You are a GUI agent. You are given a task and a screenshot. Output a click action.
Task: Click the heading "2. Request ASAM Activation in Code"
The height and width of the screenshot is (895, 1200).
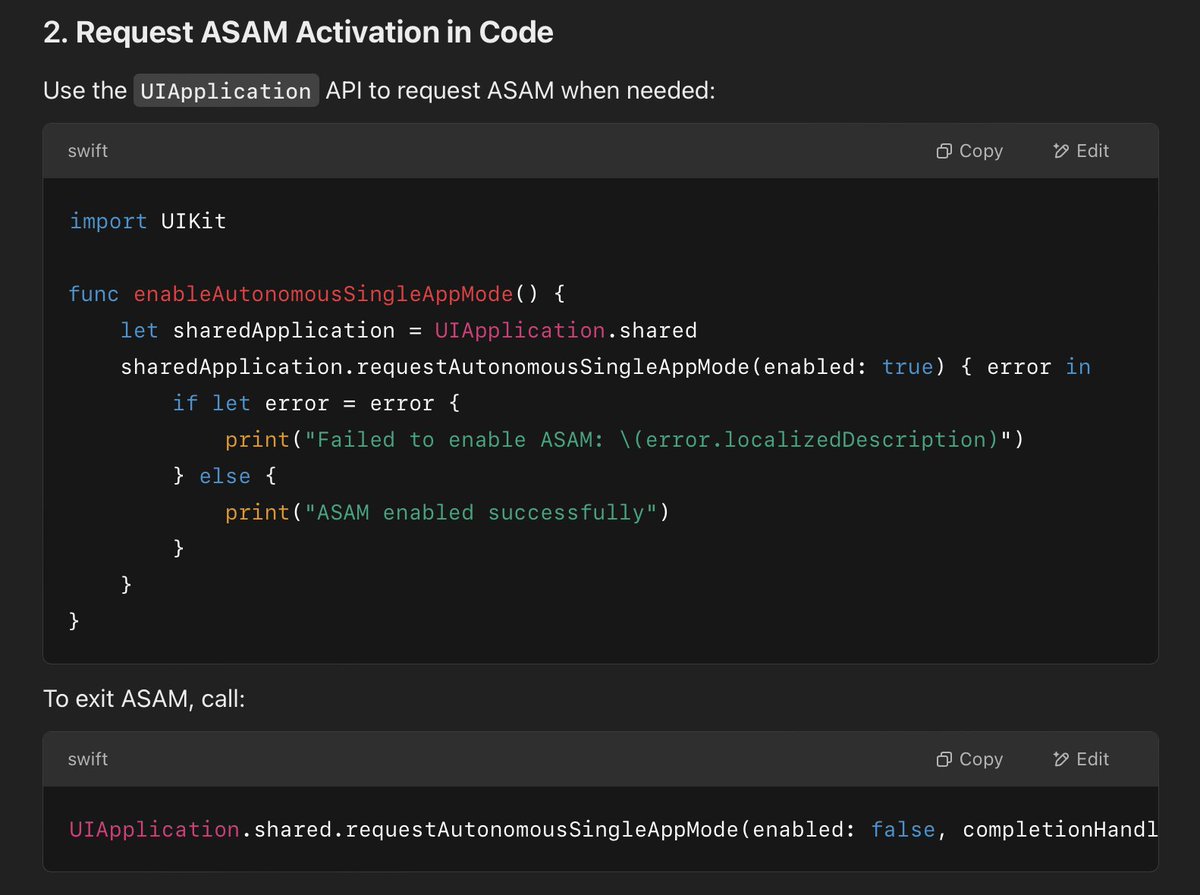click(x=298, y=32)
